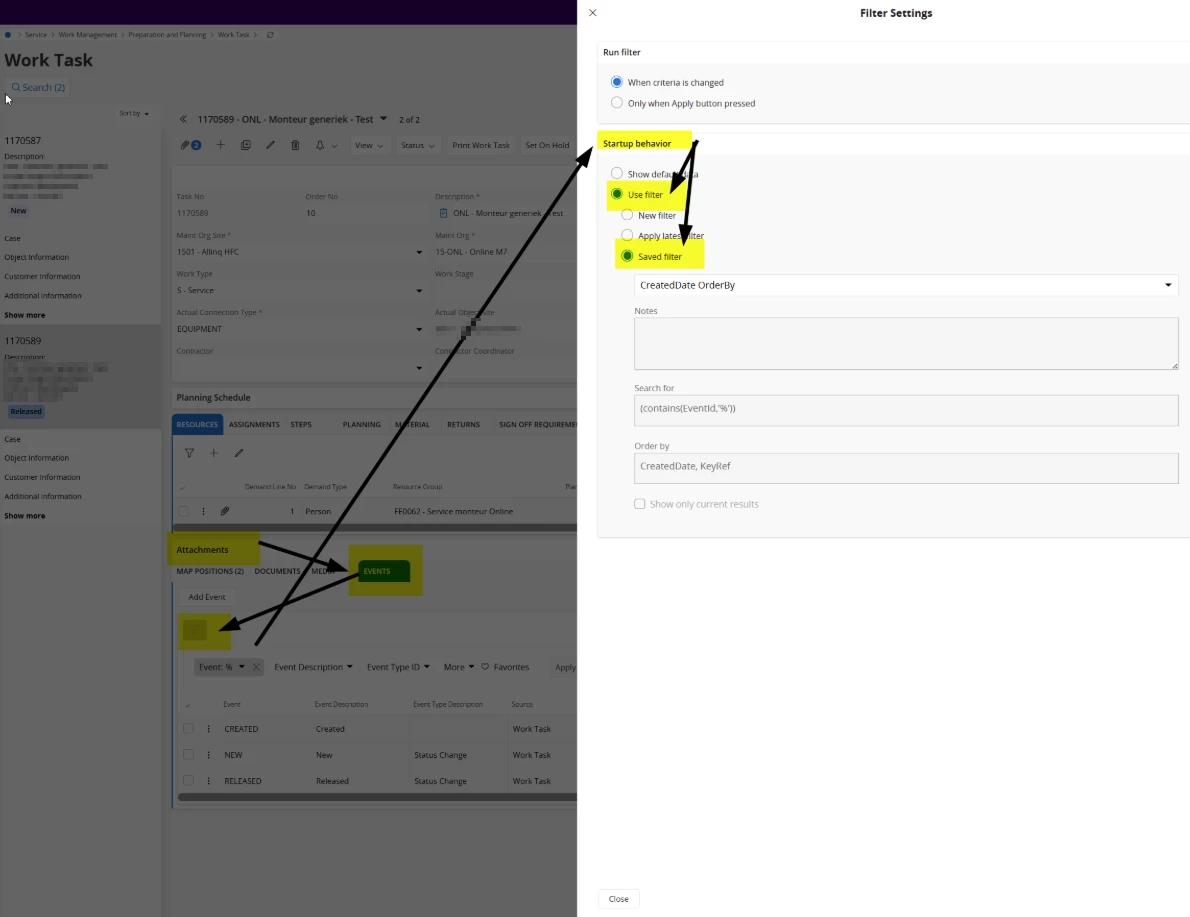Image resolution: width=1190 pixels, height=917 pixels.
Task: Switch to the PLANNING tab
Action: pos(361,424)
